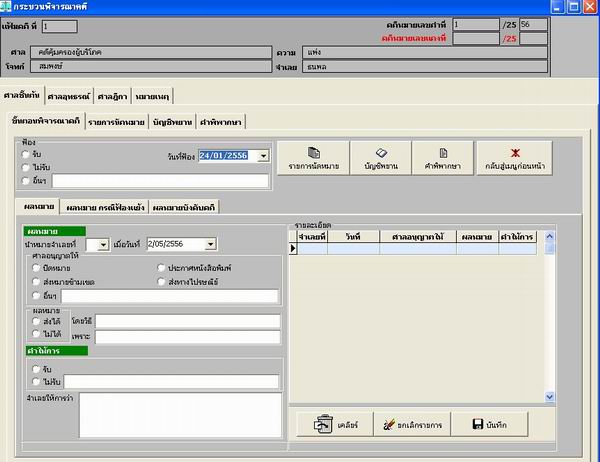Click the วันที่ column header in grid

click(x=353, y=237)
